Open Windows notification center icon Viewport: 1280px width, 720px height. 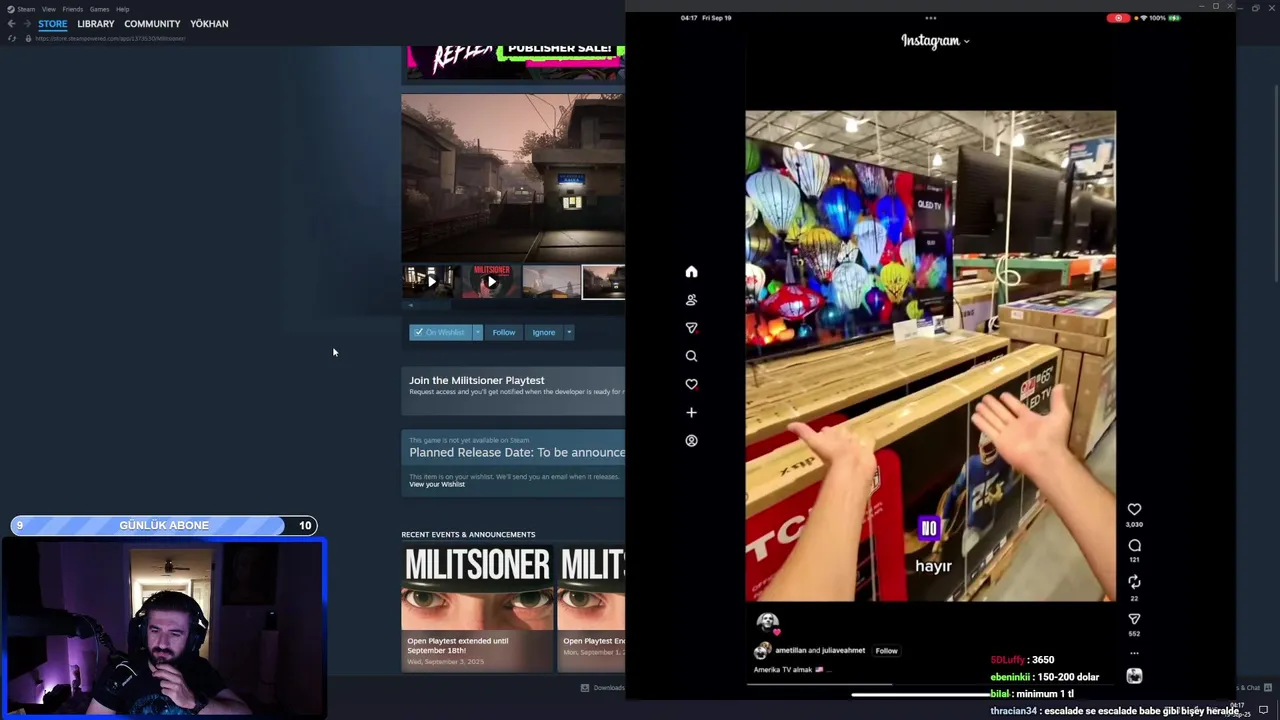pos(1263,710)
